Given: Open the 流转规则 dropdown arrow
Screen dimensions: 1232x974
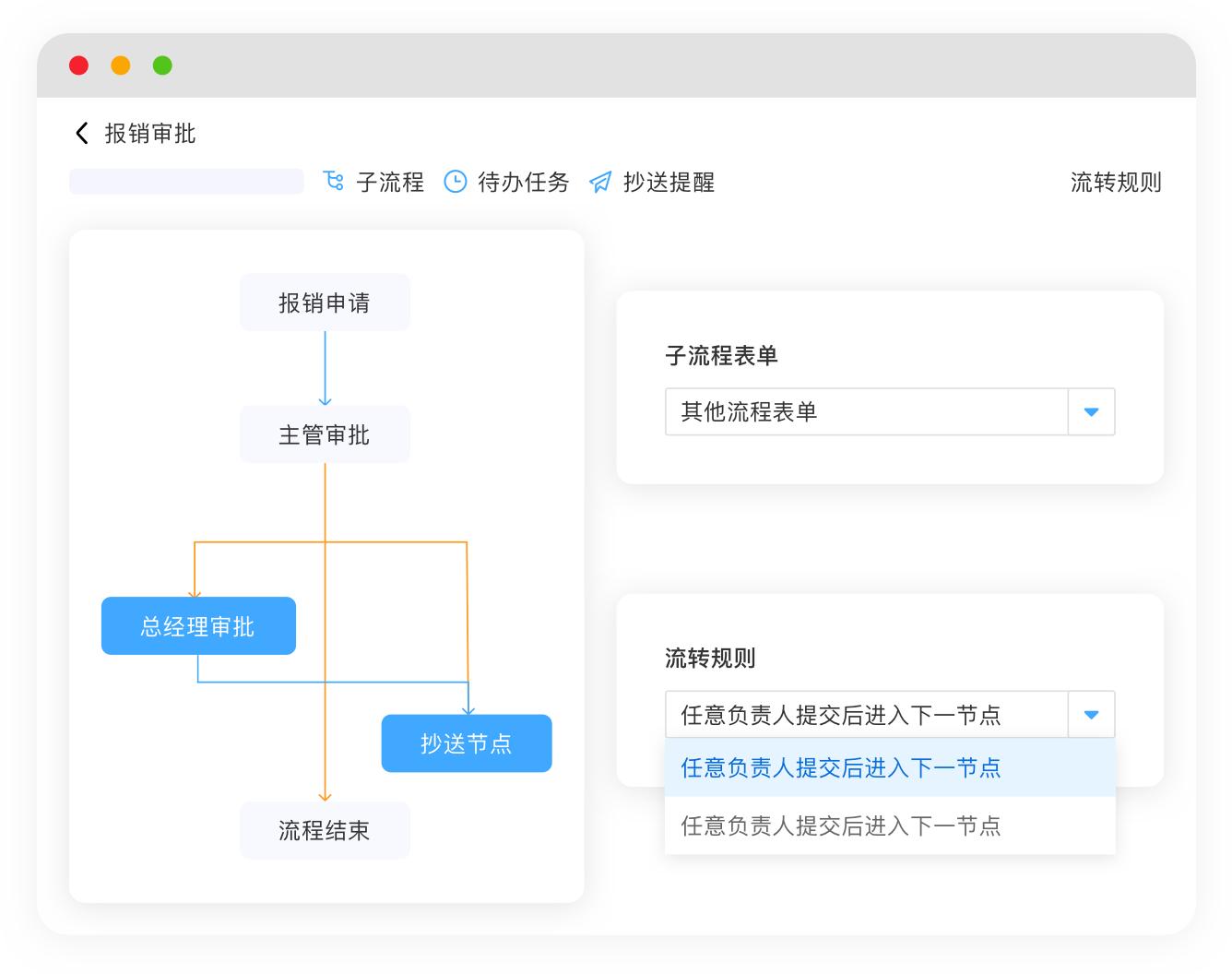Looking at the screenshot, I should coord(1091,714).
